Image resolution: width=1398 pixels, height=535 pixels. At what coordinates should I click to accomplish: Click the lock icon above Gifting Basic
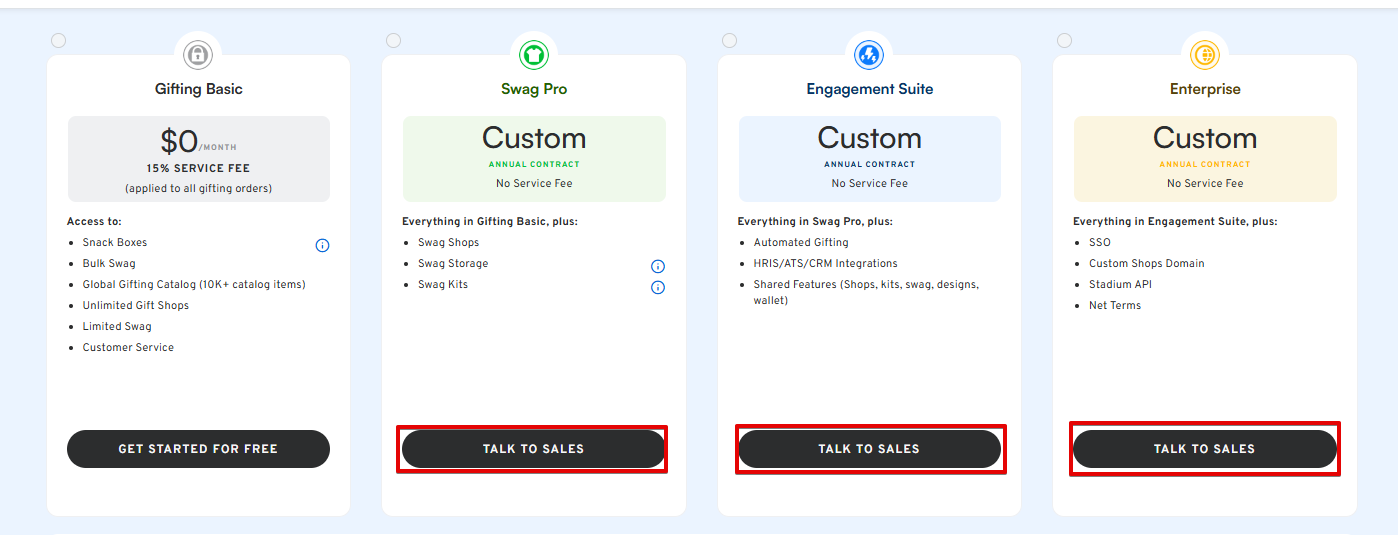point(198,54)
